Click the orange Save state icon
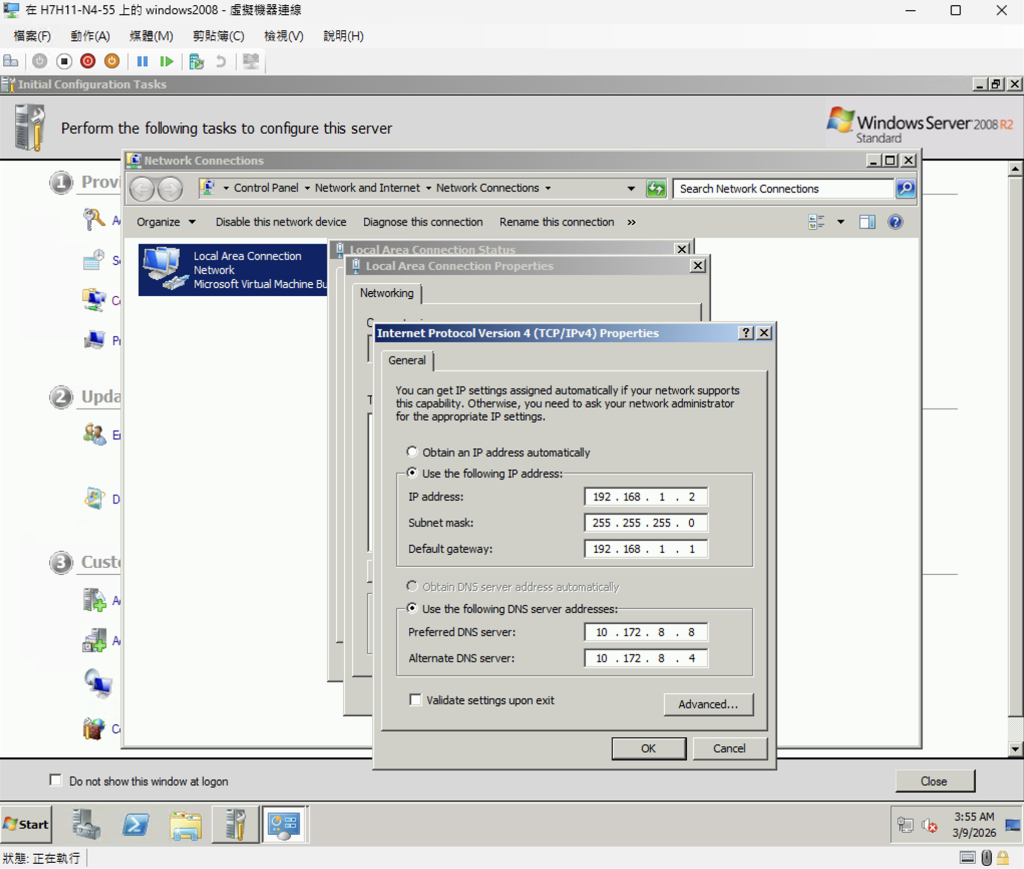 pyautogui.click(x=112, y=61)
